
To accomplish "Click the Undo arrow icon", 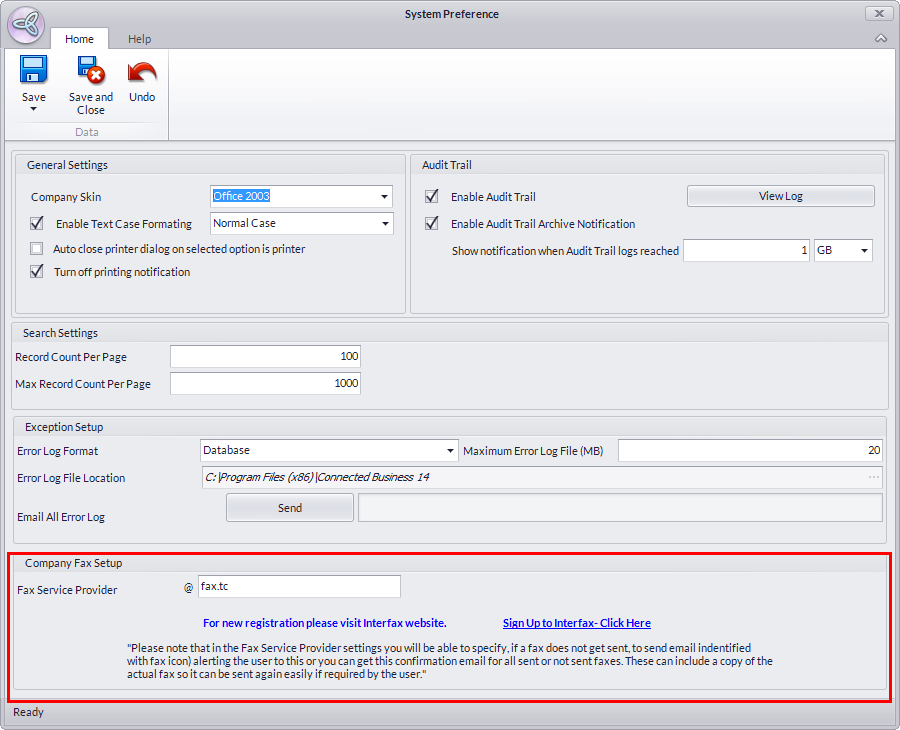I will coord(142,72).
